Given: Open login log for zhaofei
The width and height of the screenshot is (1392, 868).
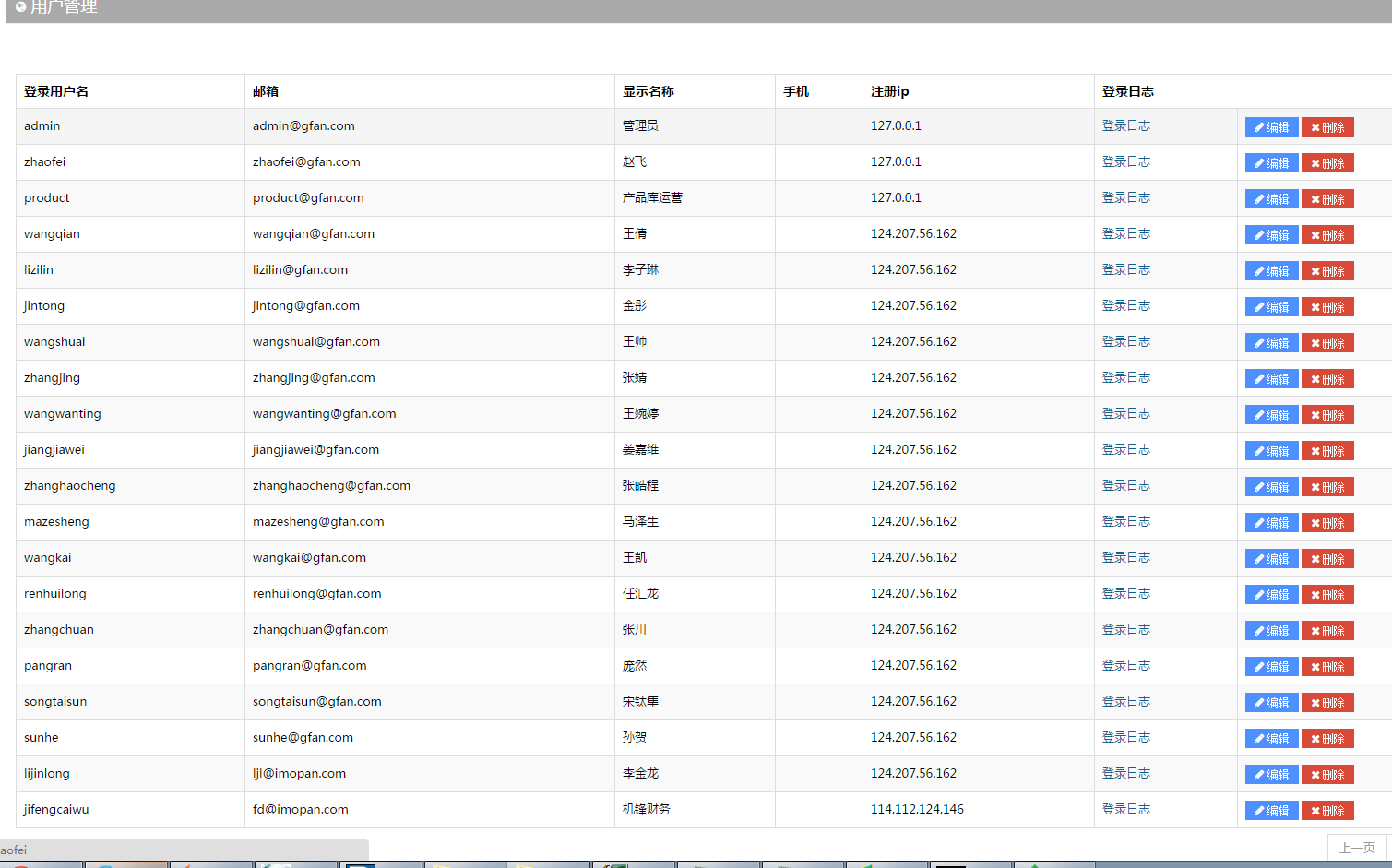Looking at the screenshot, I should pos(1125,161).
